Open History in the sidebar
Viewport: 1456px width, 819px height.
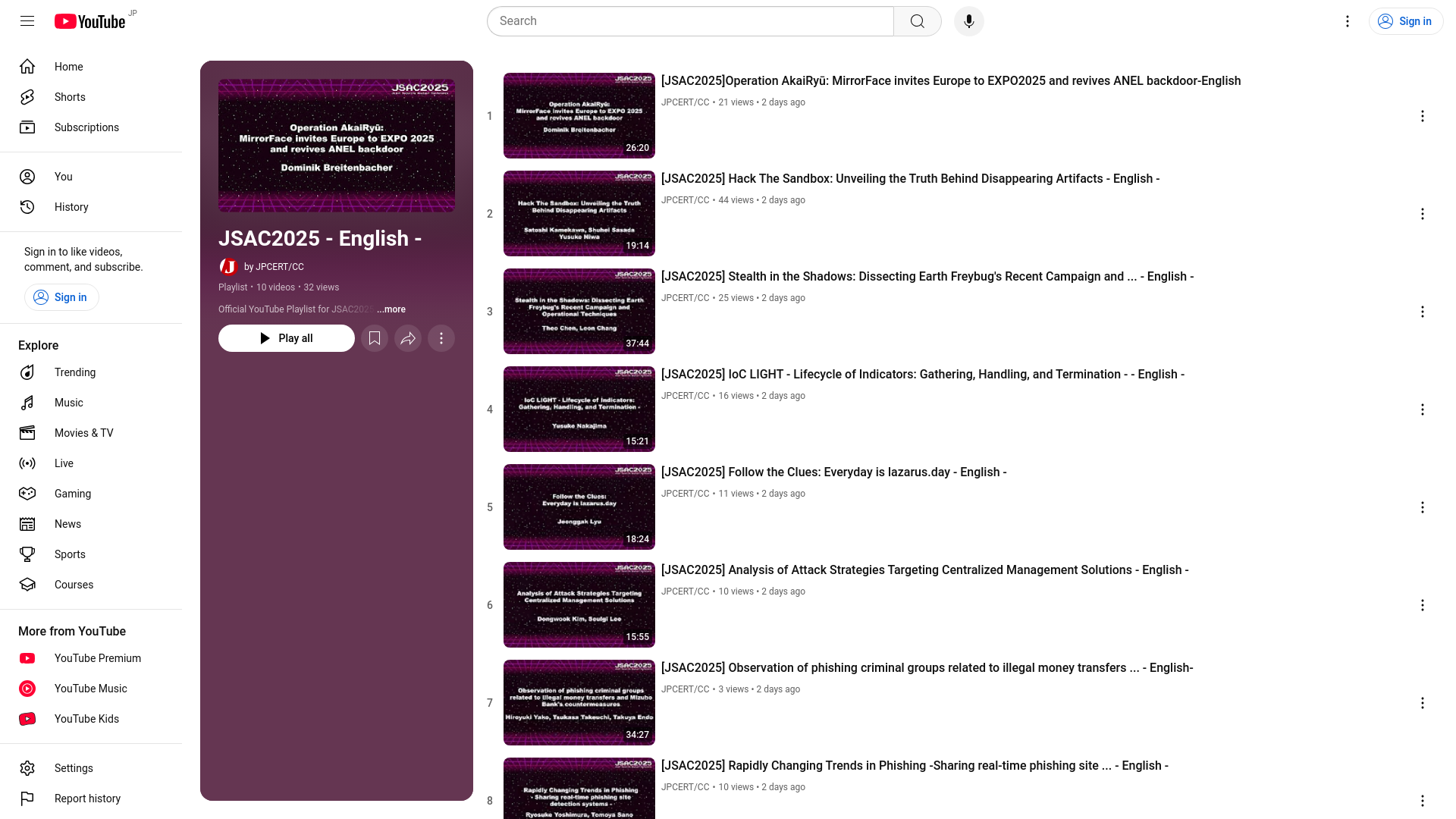click(71, 207)
